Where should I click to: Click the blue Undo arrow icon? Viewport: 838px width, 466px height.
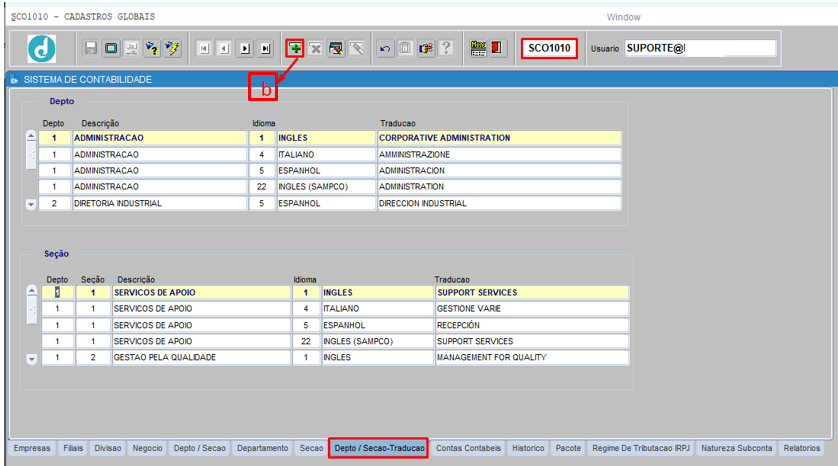[x=385, y=49]
